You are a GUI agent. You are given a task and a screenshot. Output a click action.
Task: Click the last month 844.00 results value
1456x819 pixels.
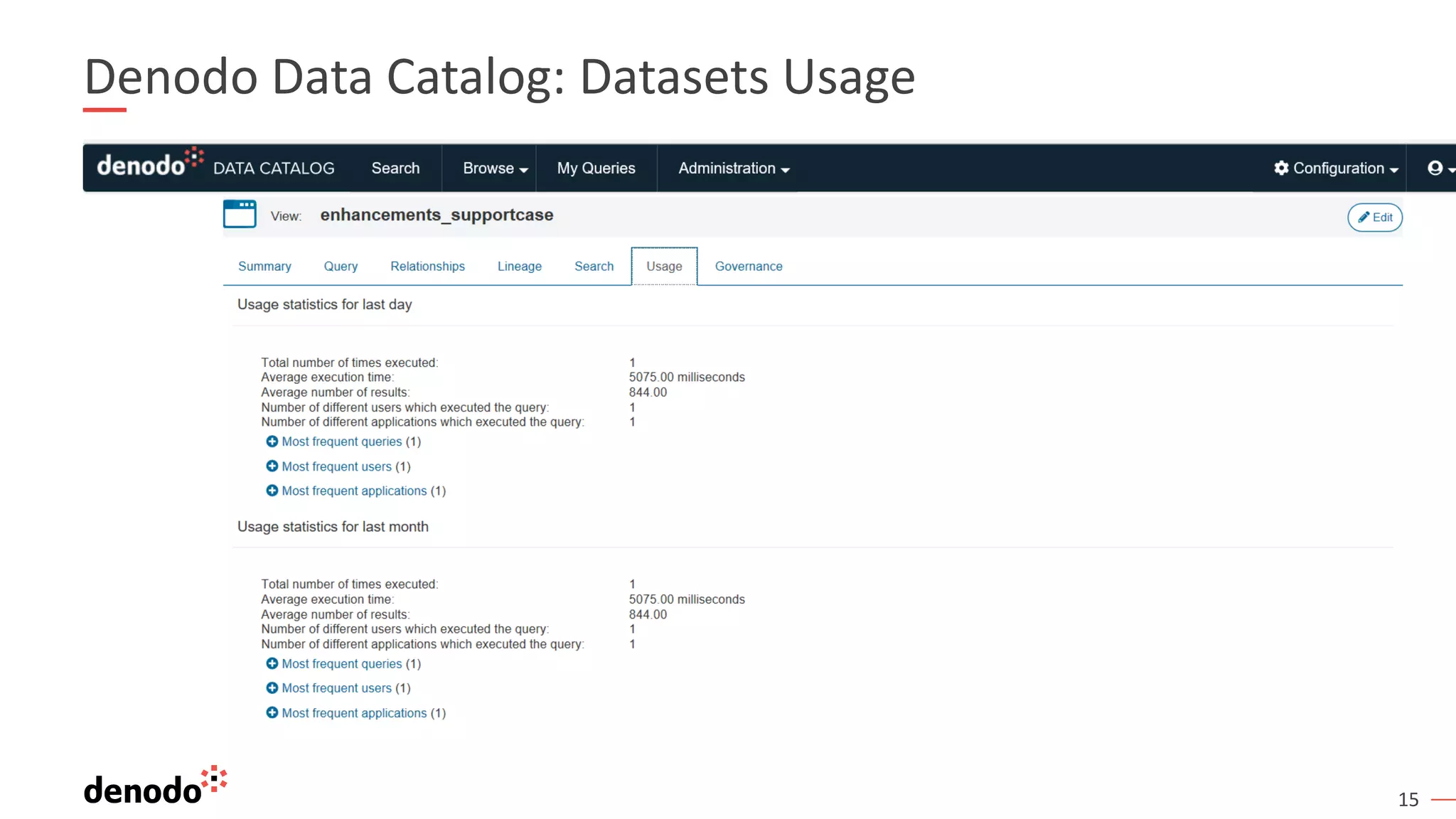648,614
